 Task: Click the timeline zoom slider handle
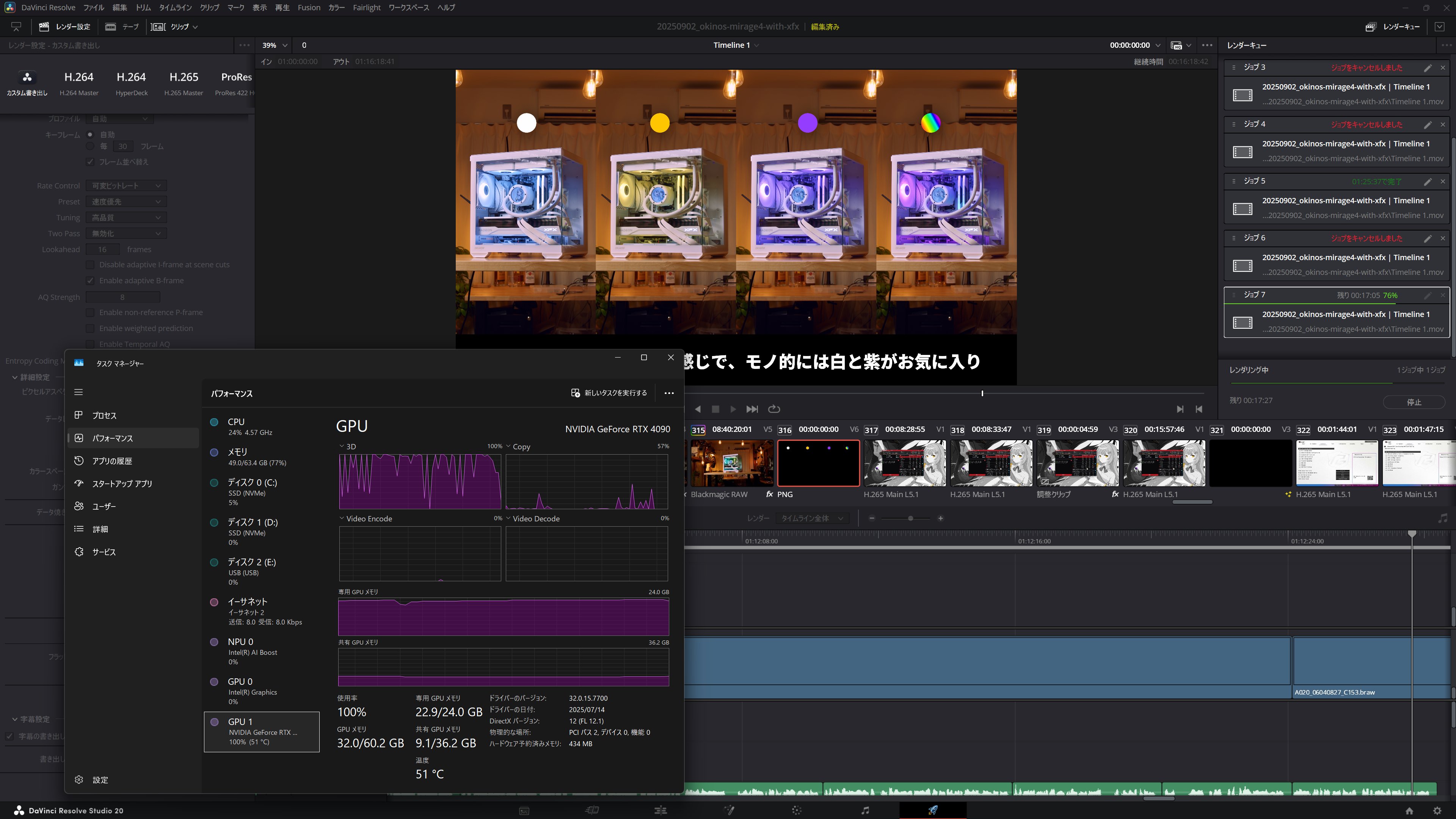[910, 518]
